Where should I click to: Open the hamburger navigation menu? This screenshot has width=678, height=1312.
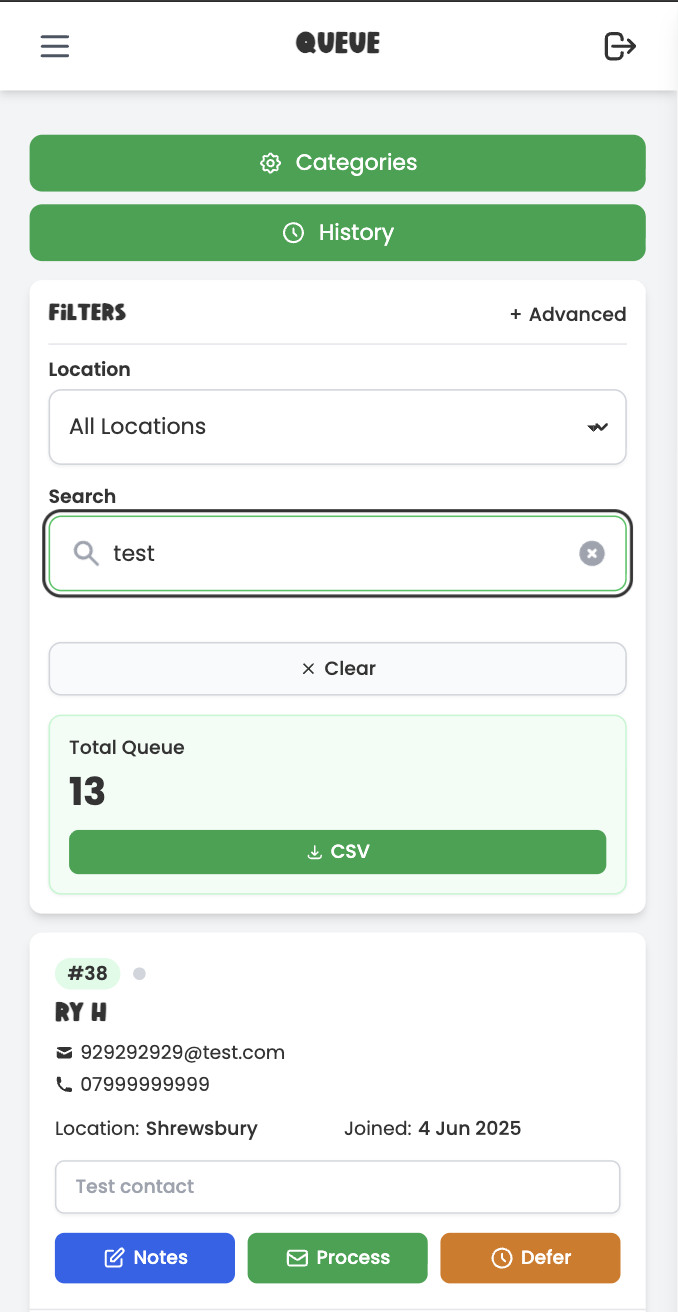click(55, 46)
